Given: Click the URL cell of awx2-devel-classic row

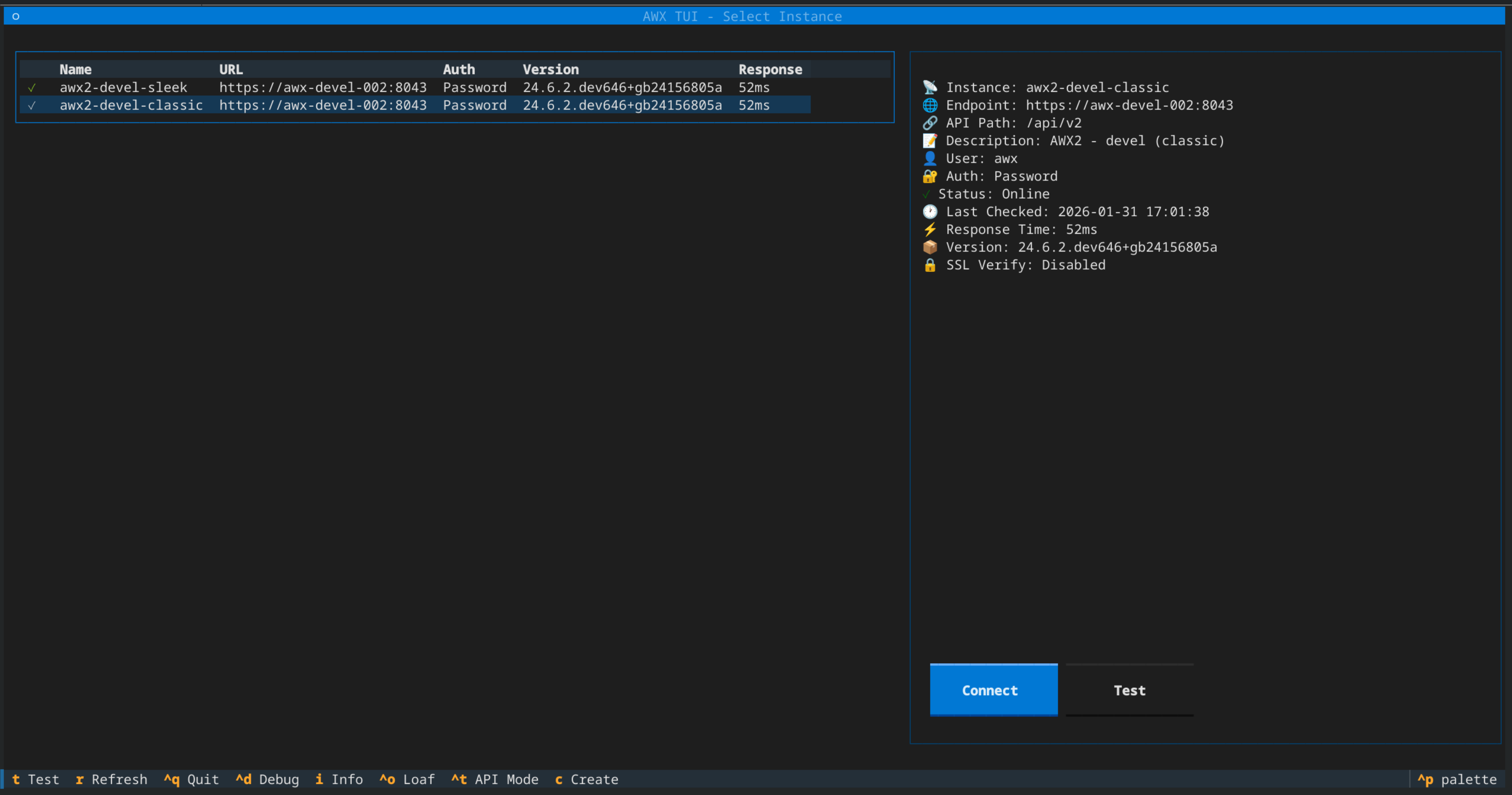Looking at the screenshot, I should [x=323, y=105].
